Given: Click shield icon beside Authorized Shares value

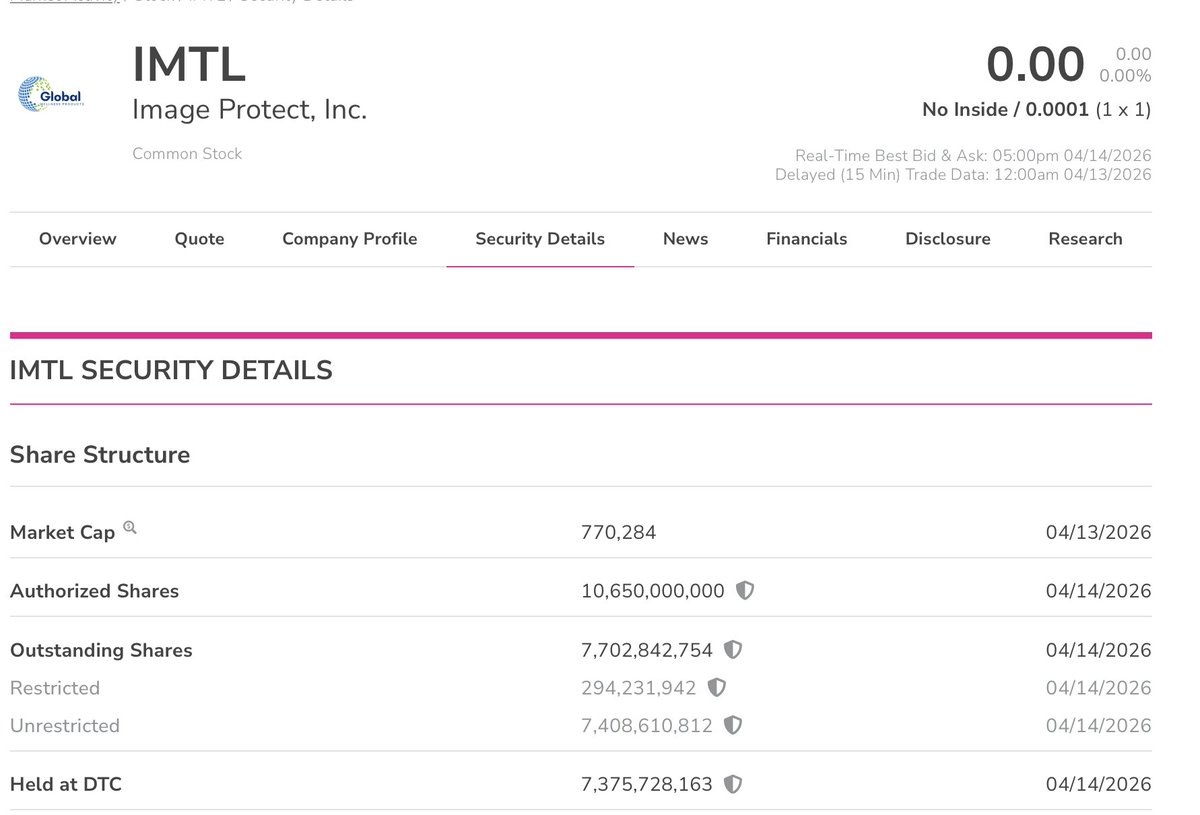Looking at the screenshot, I should pos(744,590).
